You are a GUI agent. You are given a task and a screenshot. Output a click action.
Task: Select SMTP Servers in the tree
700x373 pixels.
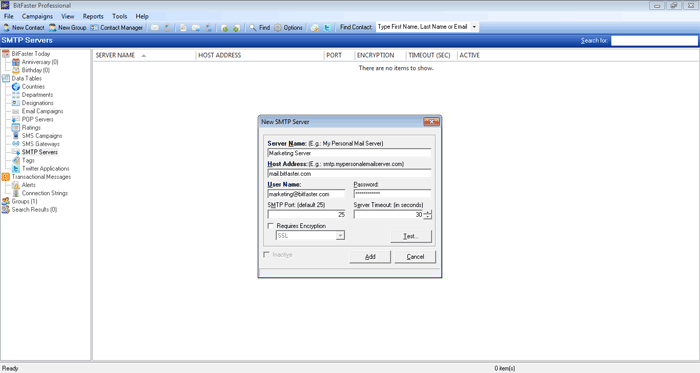pyautogui.click(x=40, y=152)
